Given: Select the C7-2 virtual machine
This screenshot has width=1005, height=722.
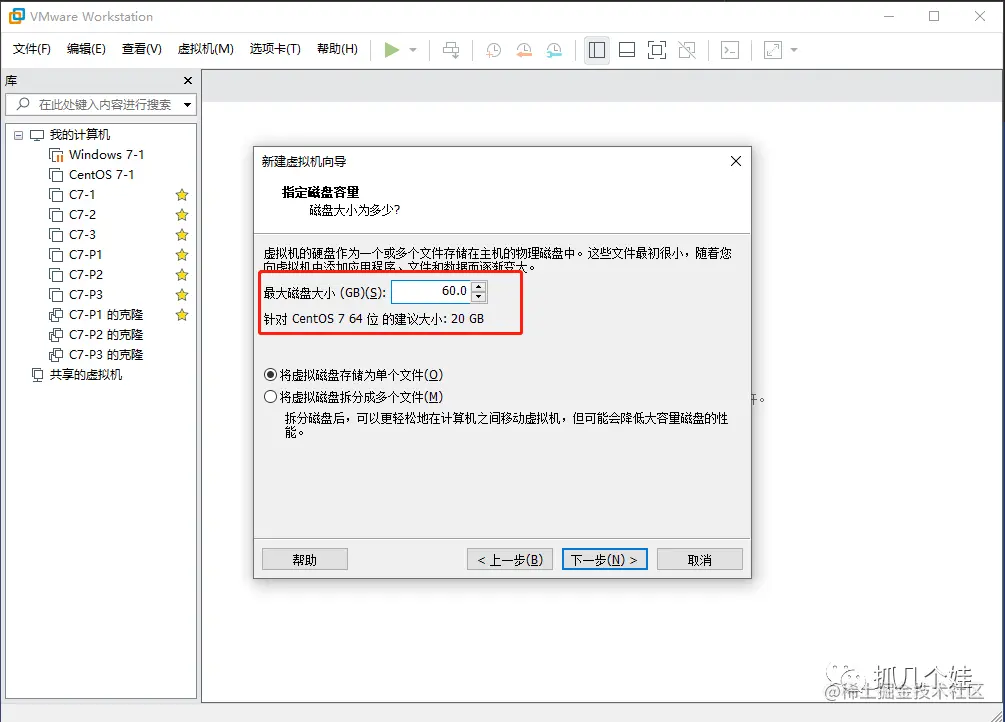Looking at the screenshot, I should click(x=83, y=214).
